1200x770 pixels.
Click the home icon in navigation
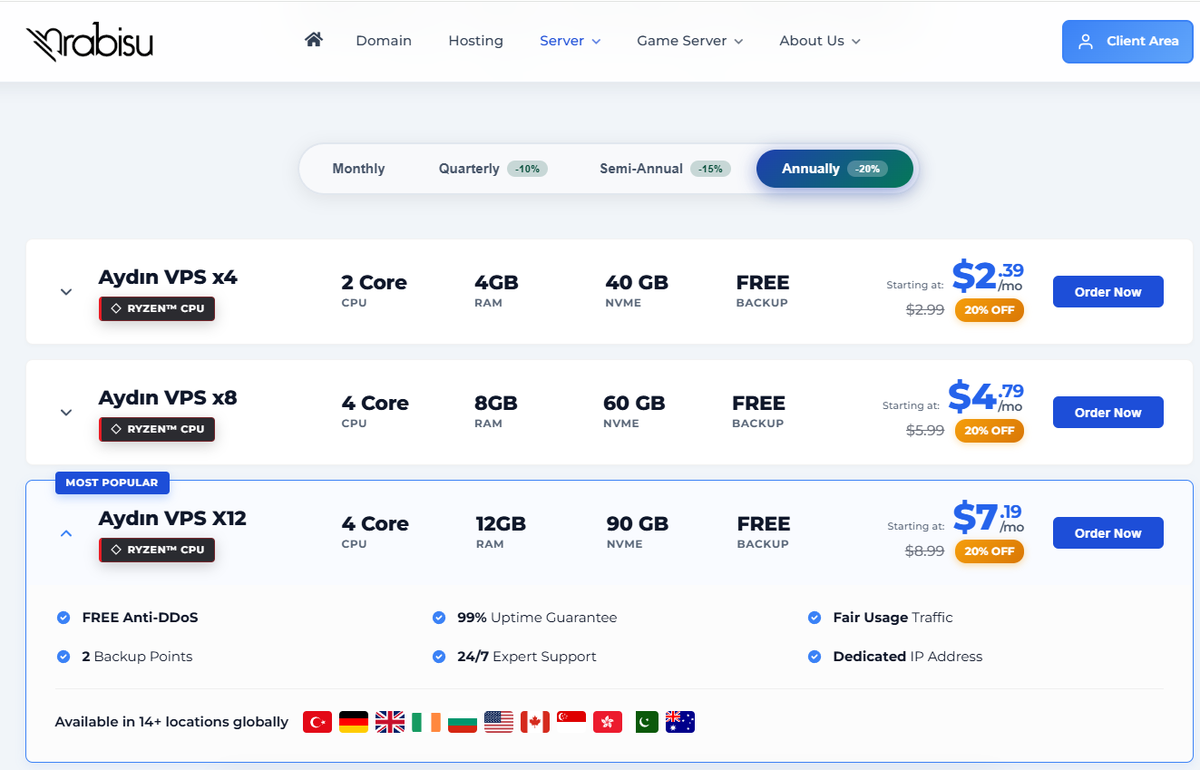click(314, 40)
